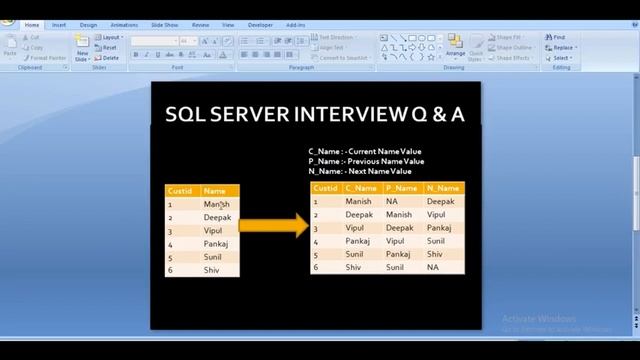Viewport: 640px width, 360px height.
Task: Click the orange arrow shape on slide
Action: pos(274,225)
